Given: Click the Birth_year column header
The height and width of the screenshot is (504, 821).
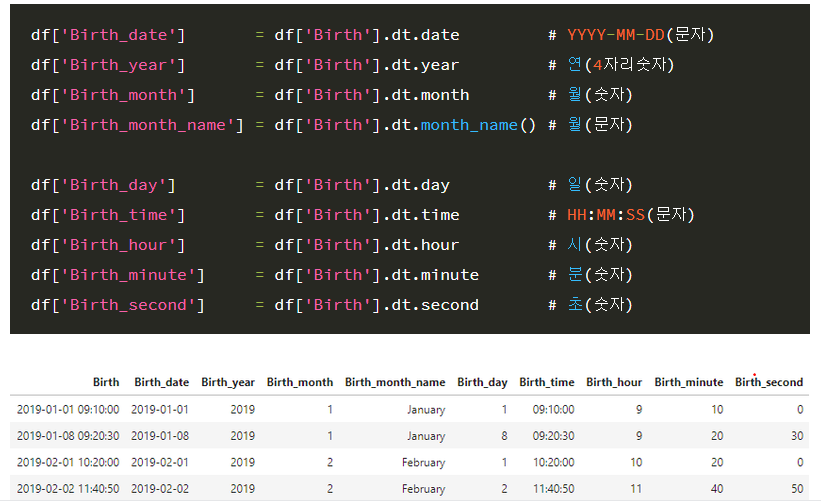Looking at the screenshot, I should tap(228, 383).
